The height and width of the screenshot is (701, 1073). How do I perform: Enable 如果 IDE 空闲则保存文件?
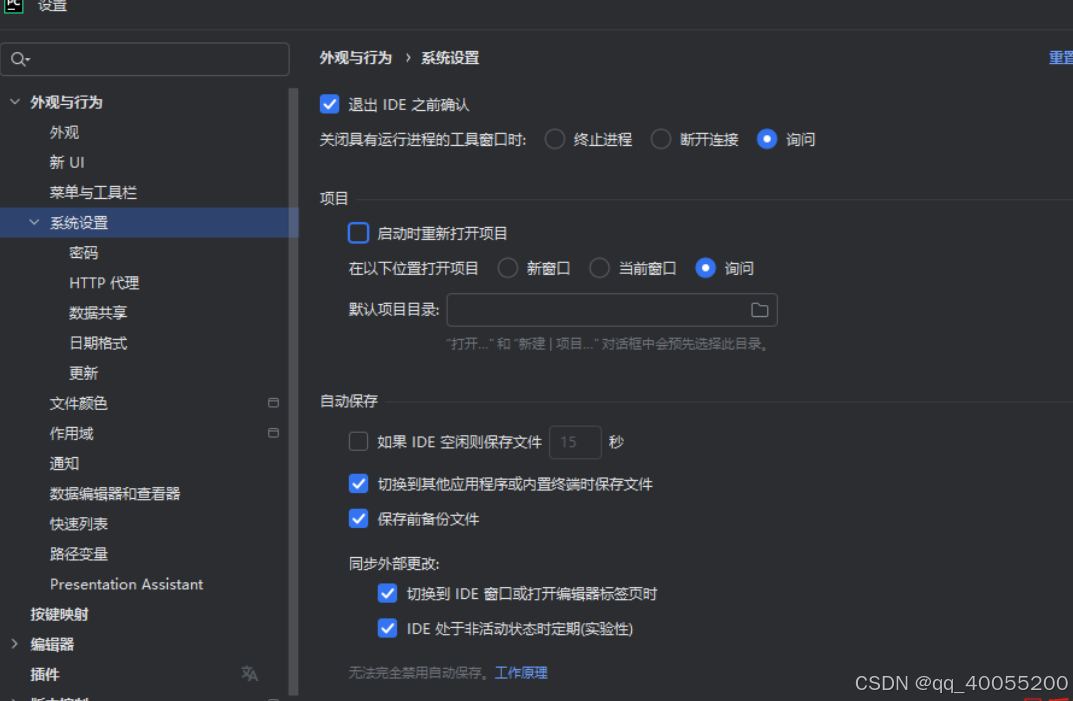point(358,441)
